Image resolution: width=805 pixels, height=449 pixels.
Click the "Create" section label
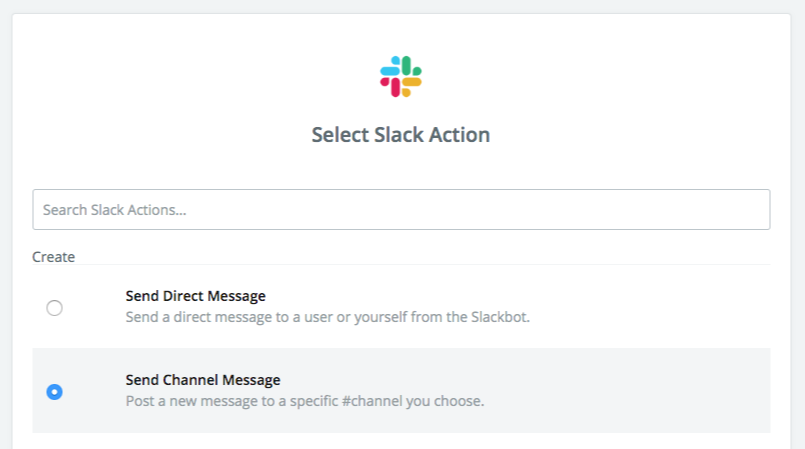tap(54, 257)
